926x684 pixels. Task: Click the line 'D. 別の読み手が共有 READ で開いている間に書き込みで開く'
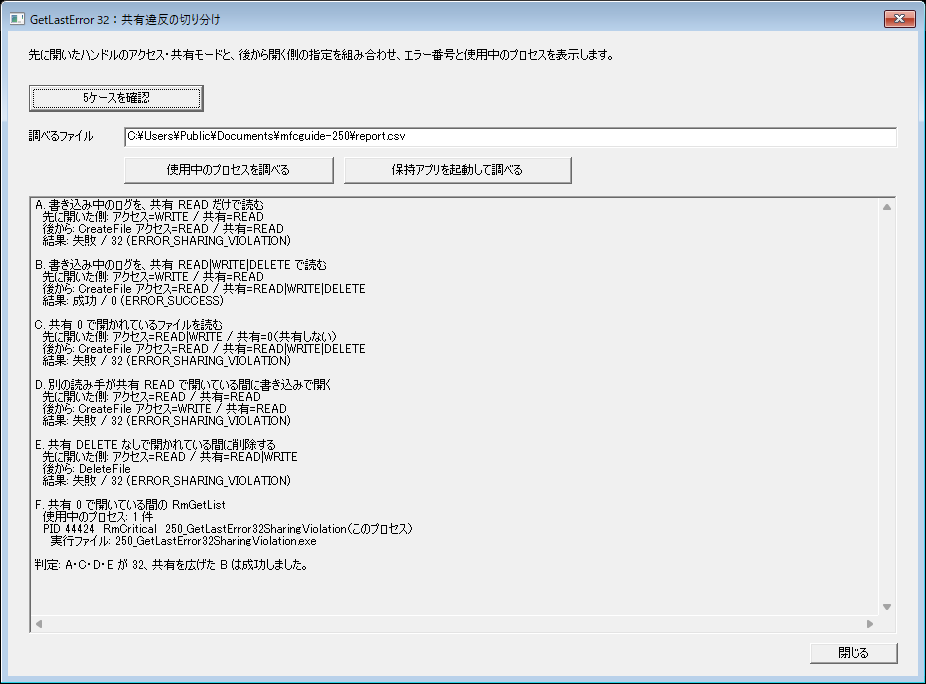click(x=183, y=385)
